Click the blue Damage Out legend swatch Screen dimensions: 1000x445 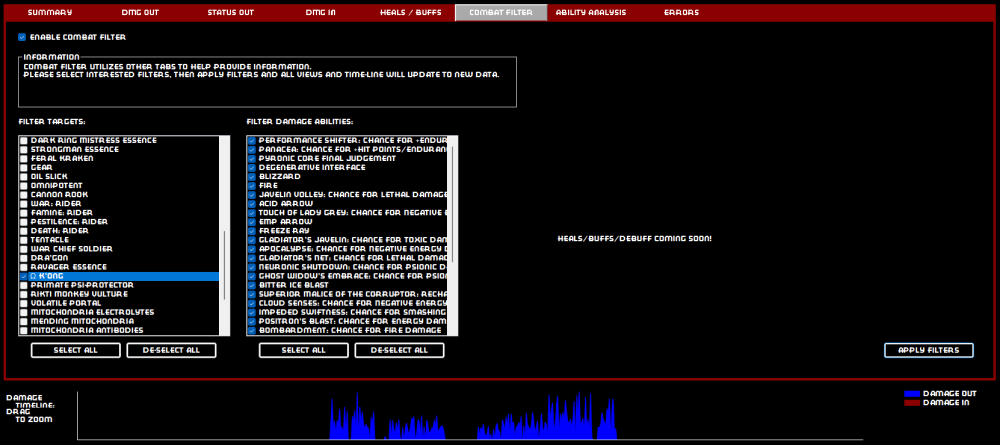[911, 394]
